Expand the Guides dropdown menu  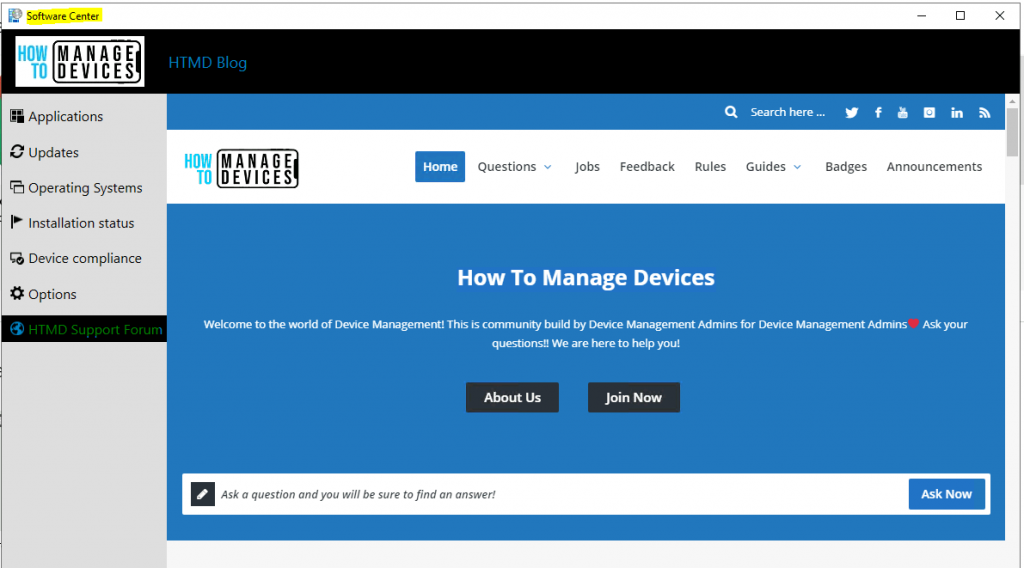point(773,166)
